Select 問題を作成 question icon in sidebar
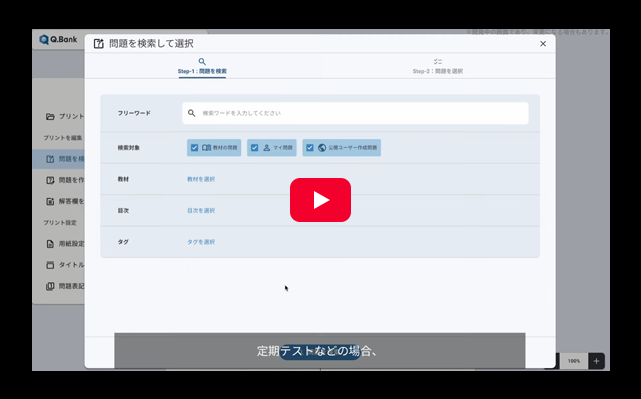This screenshot has height=399, width=641. coord(50,180)
